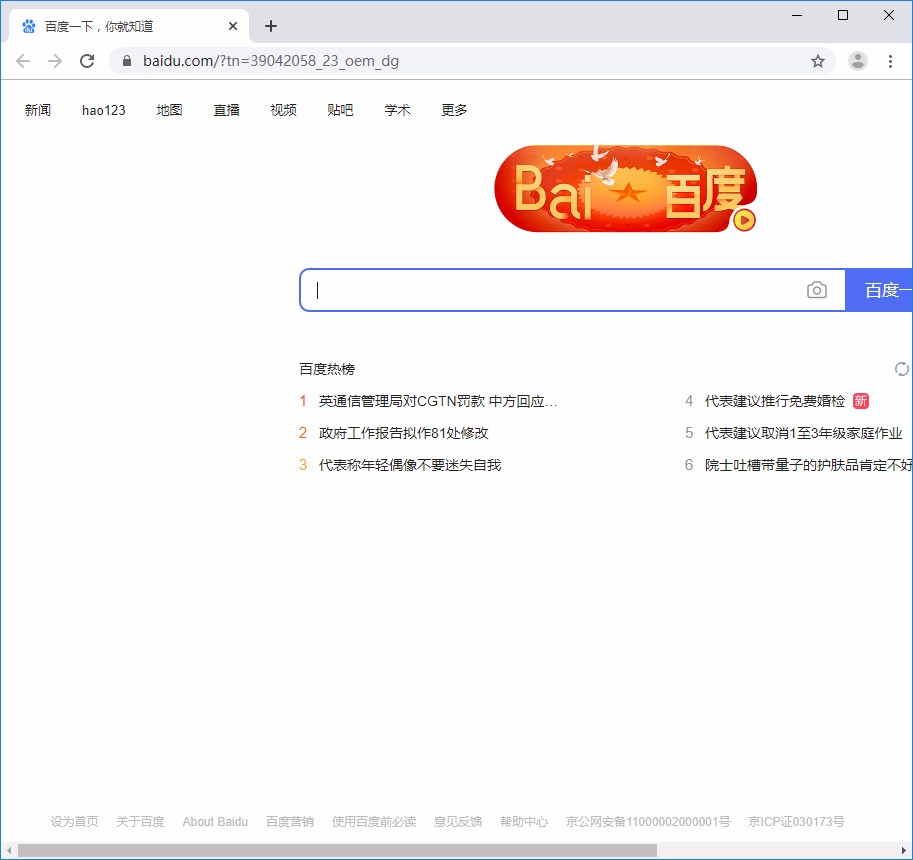913x860 pixels.
Task: Reload the page
Action: click(x=87, y=60)
